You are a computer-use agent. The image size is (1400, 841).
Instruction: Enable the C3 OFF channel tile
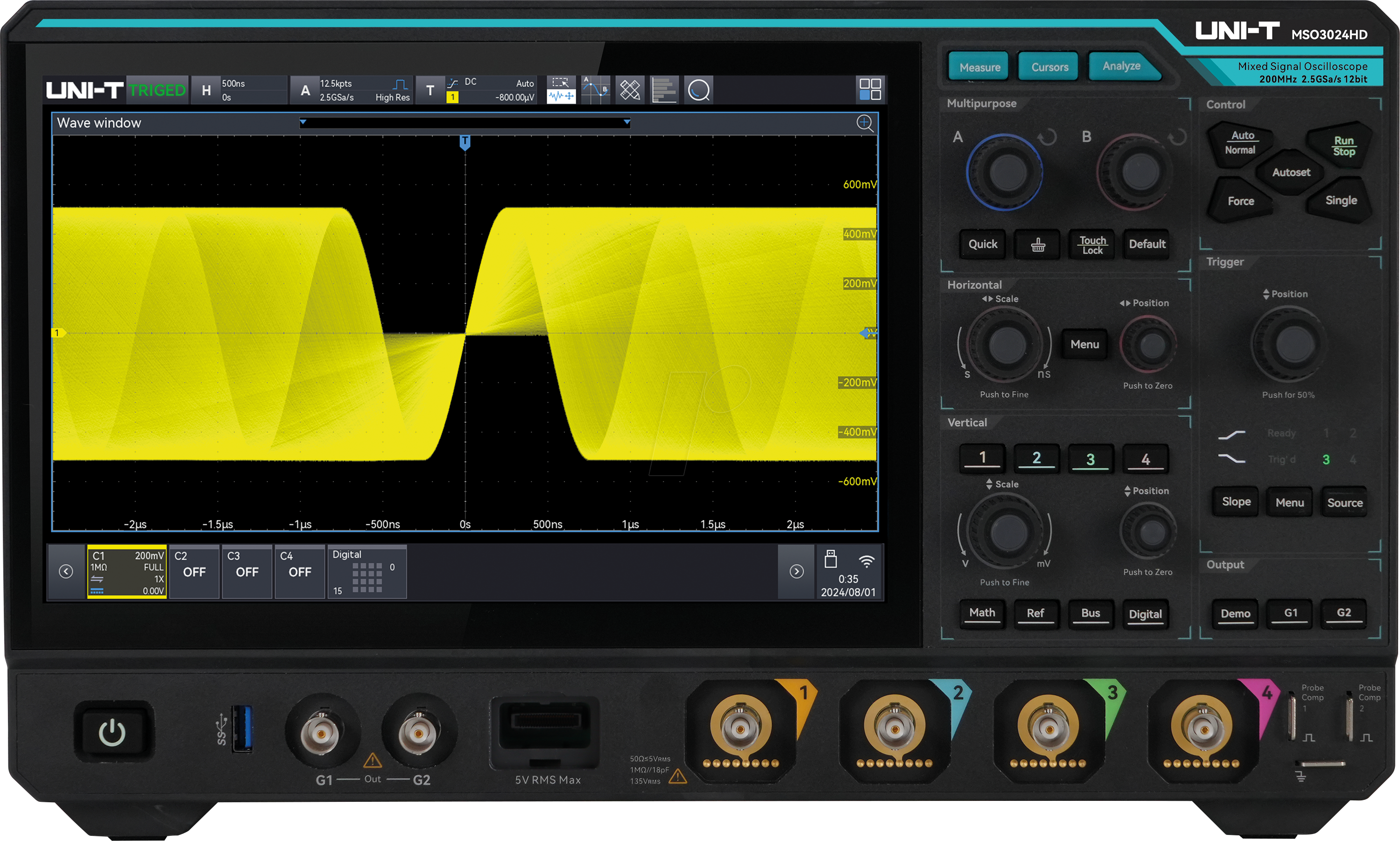[x=247, y=572]
